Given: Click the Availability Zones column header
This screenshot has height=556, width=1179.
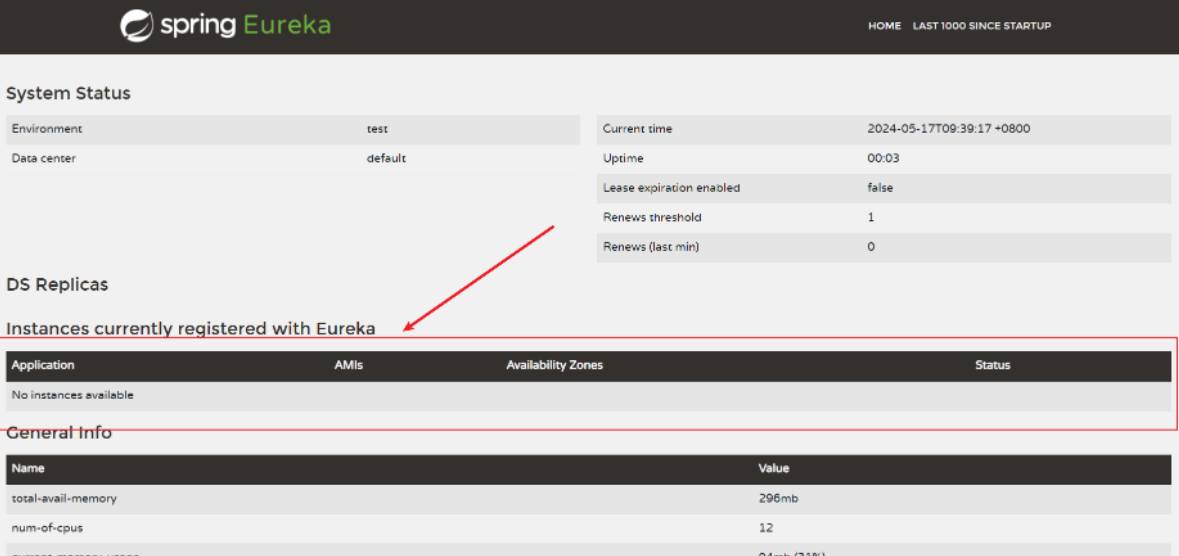Looking at the screenshot, I should 554,365.
